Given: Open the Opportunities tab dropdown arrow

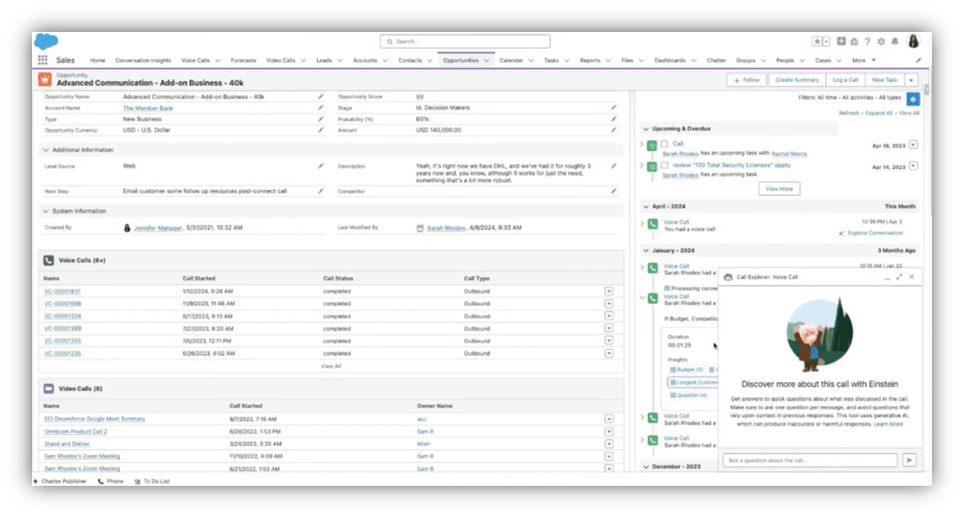Looking at the screenshot, I should coord(486,60).
